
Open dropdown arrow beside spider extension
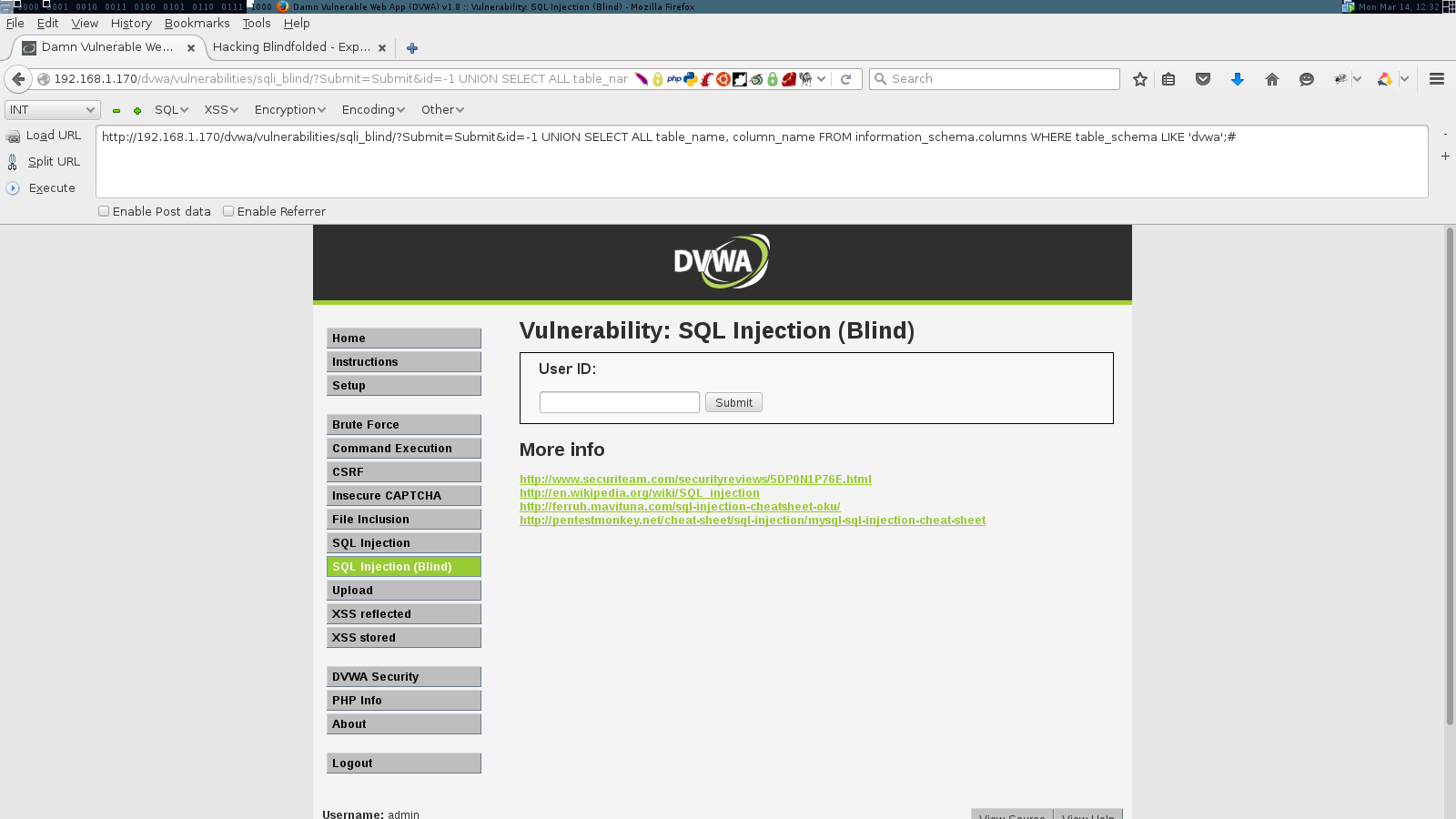pyautogui.click(x=1357, y=79)
